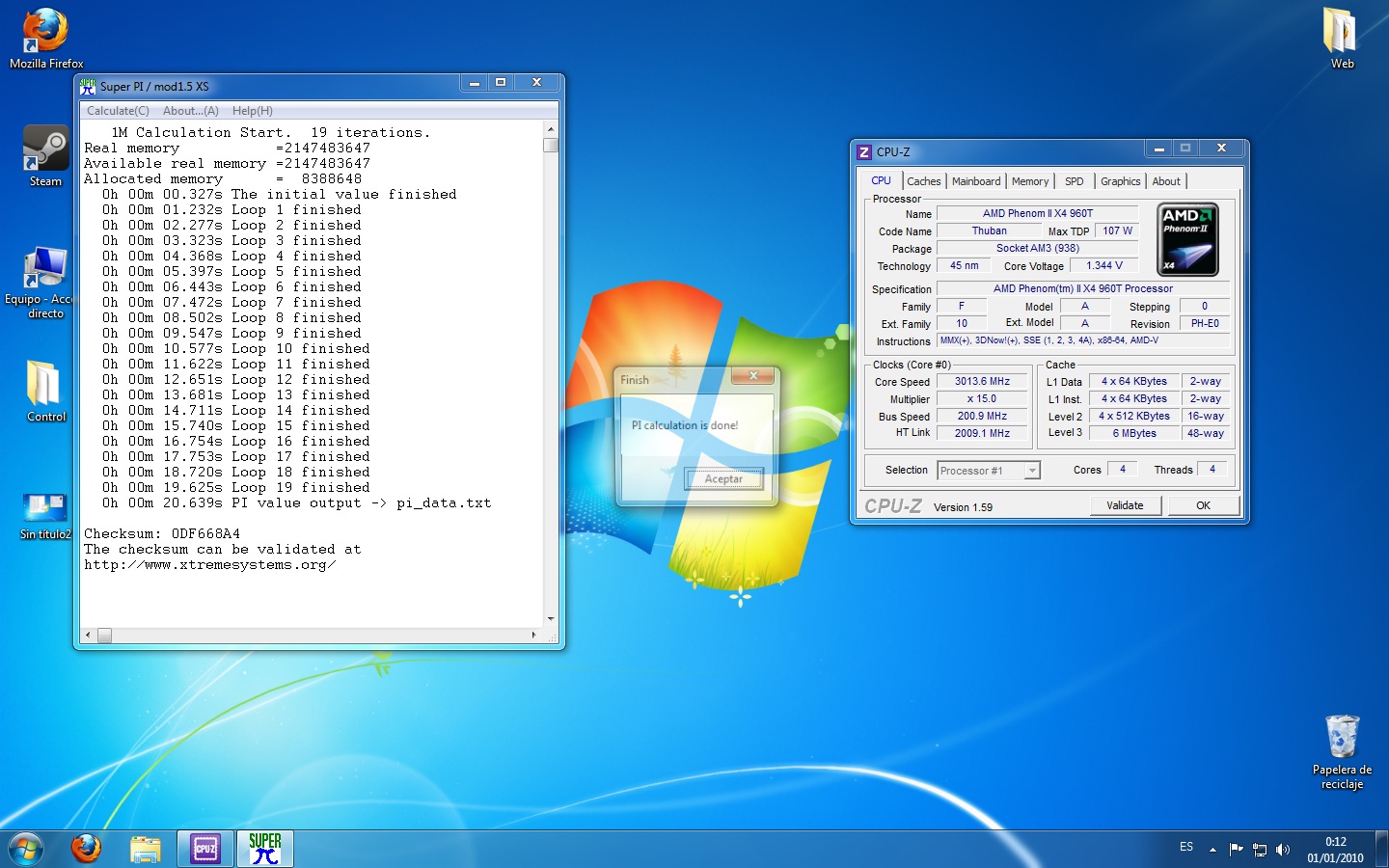
Task: Open Windows Explorer from the taskbar
Action: (146, 849)
